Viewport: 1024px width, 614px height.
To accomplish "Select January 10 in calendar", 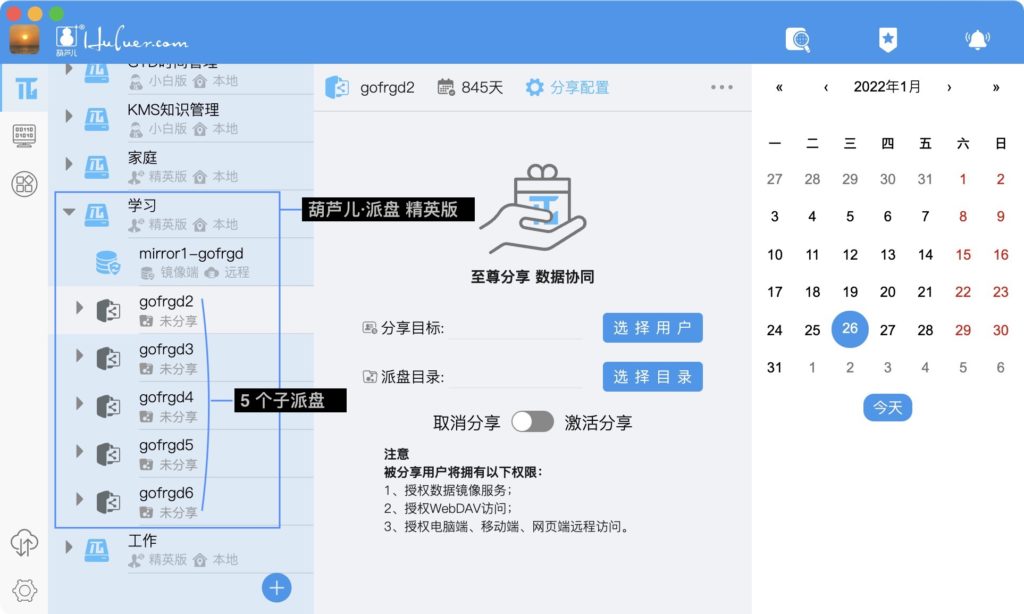I will click(x=775, y=255).
